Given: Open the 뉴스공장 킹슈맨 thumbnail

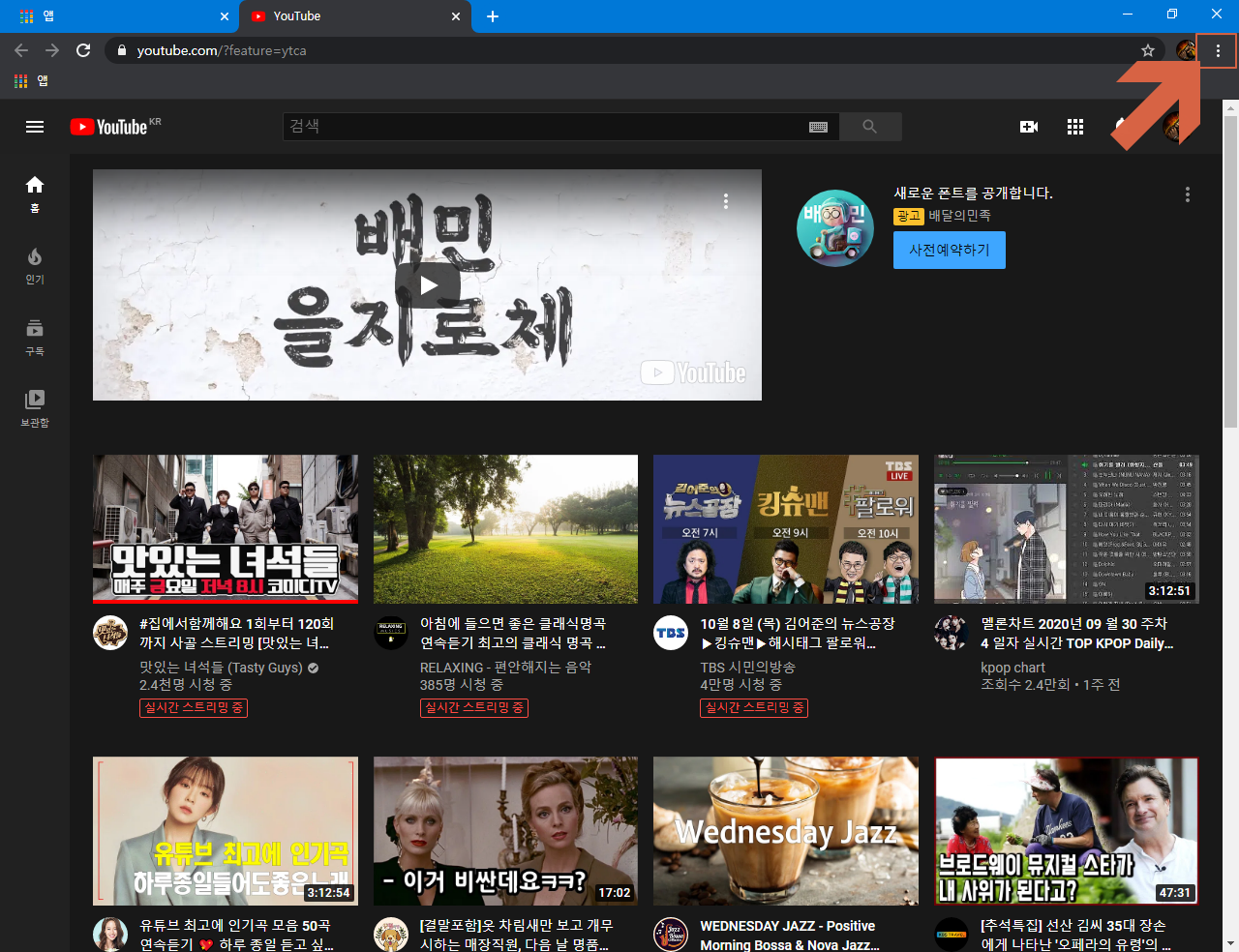Looking at the screenshot, I should click(786, 529).
